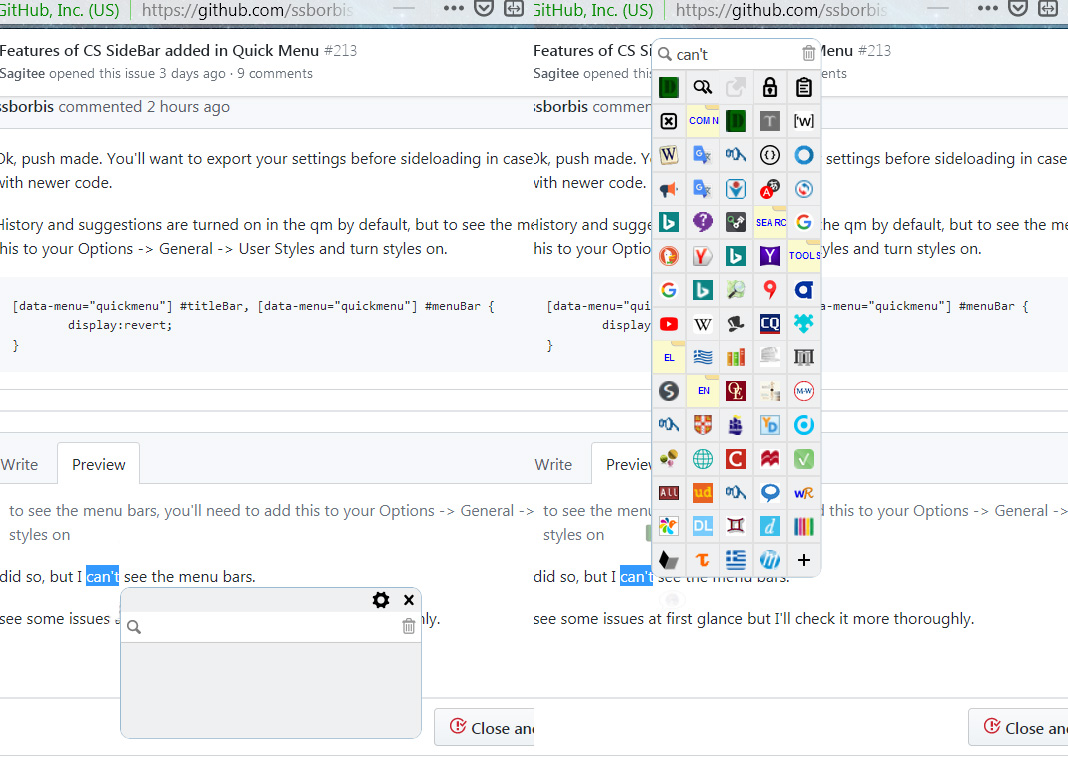Open Sagitee's profile link in left screenshot

[22, 74]
